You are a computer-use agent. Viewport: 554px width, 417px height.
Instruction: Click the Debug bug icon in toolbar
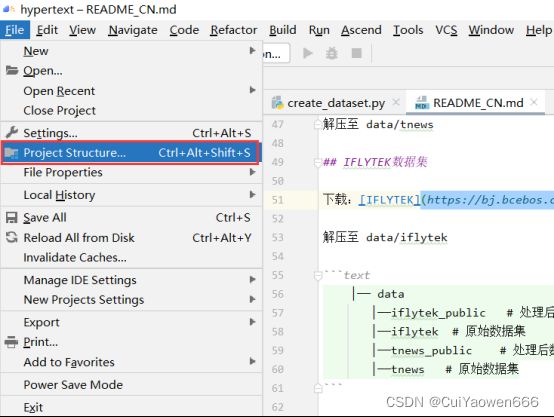point(331,53)
